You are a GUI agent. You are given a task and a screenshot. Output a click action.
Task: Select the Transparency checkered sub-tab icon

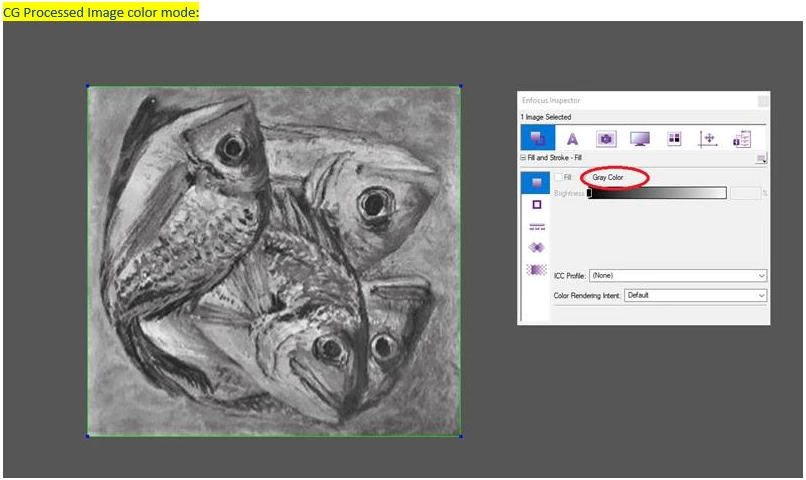point(537,269)
